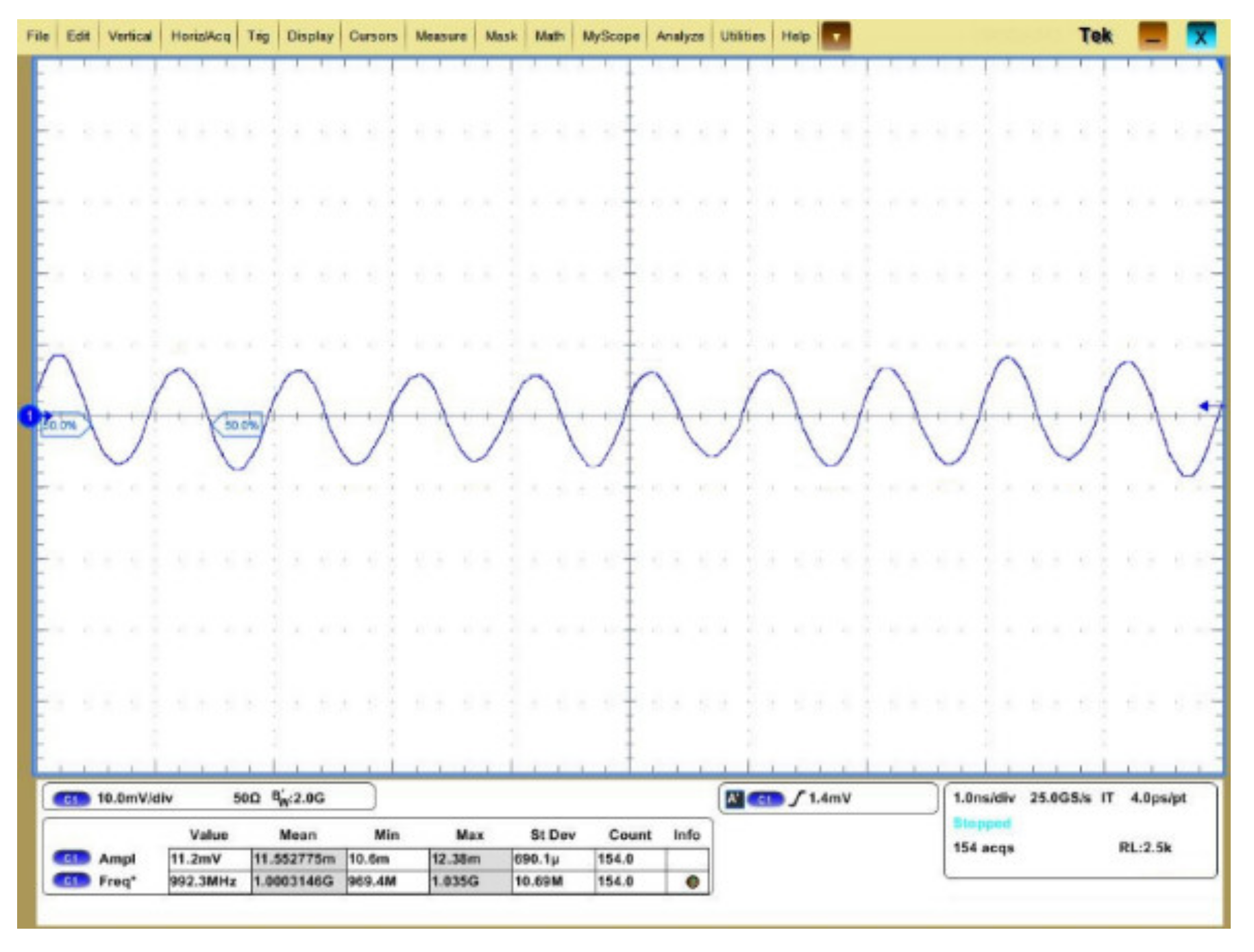Screen dimensions: 1254x952
Task: Click the trigger A badge icon
Action: point(735,799)
